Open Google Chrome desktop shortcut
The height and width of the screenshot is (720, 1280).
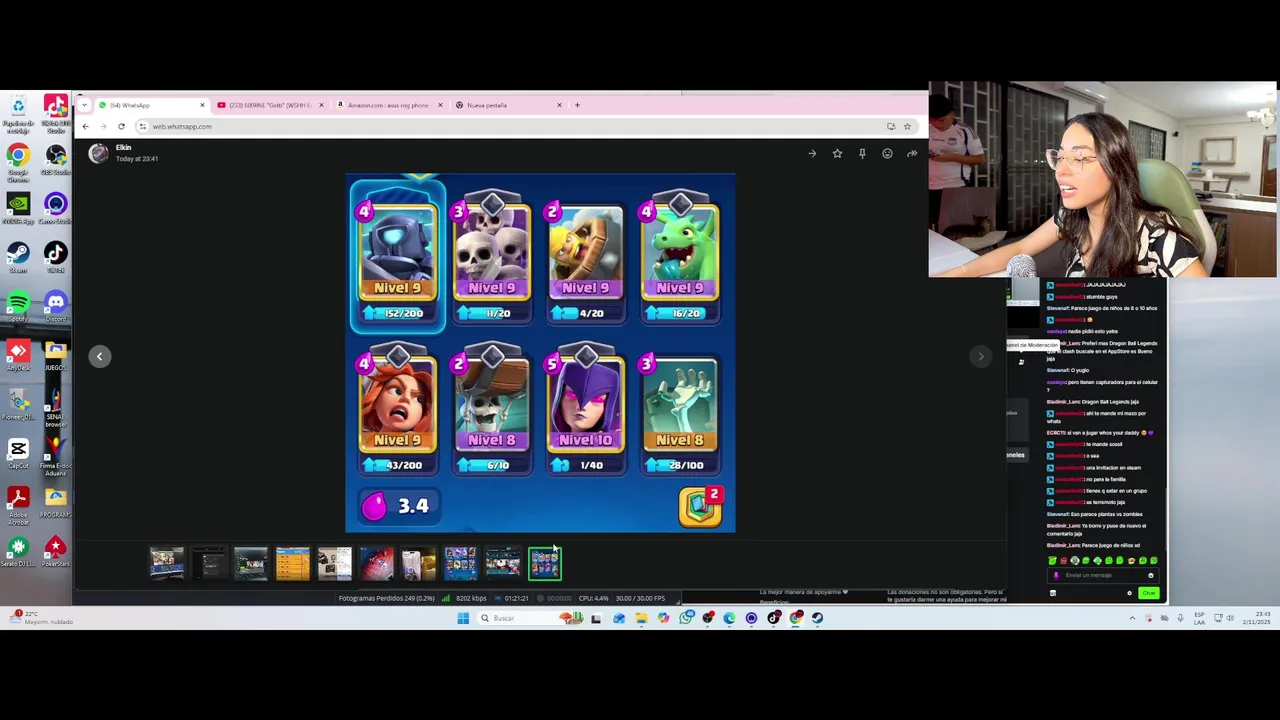[18, 164]
